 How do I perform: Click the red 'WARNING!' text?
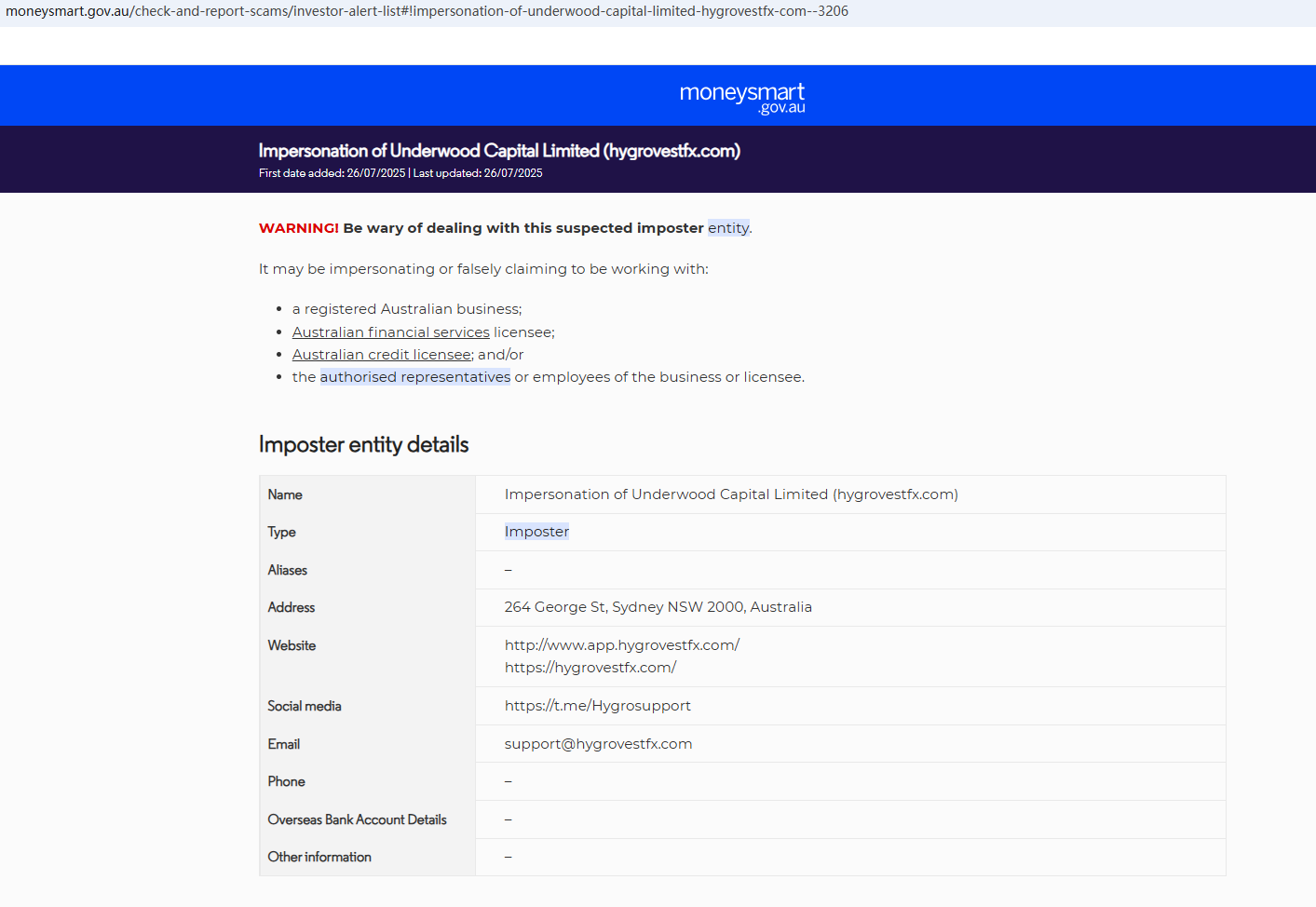pyautogui.click(x=299, y=228)
